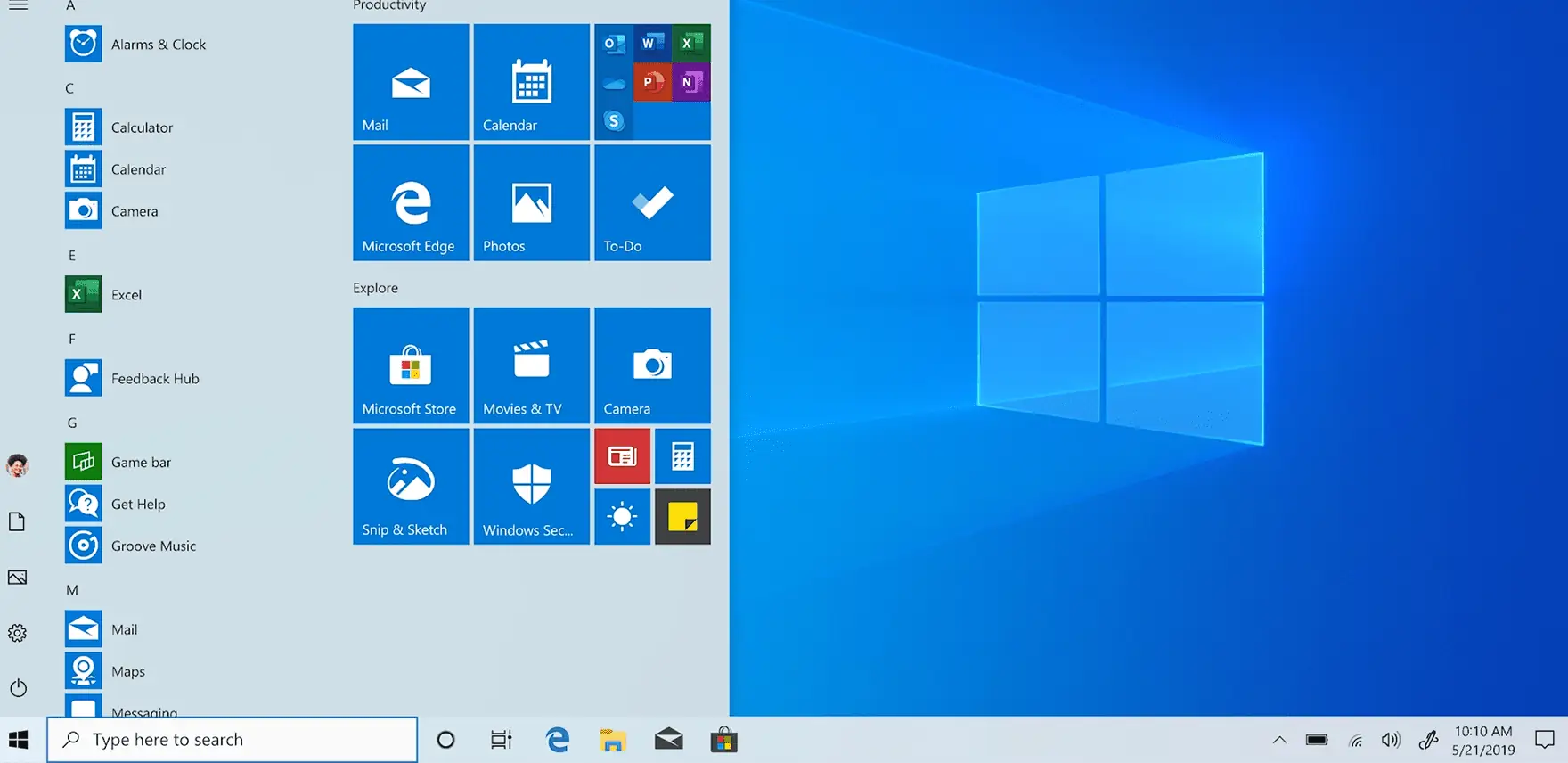The height and width of the screenshot is (763, 1568).
Task: Open Outlook in Office tile folder
Action: point(614,43)
